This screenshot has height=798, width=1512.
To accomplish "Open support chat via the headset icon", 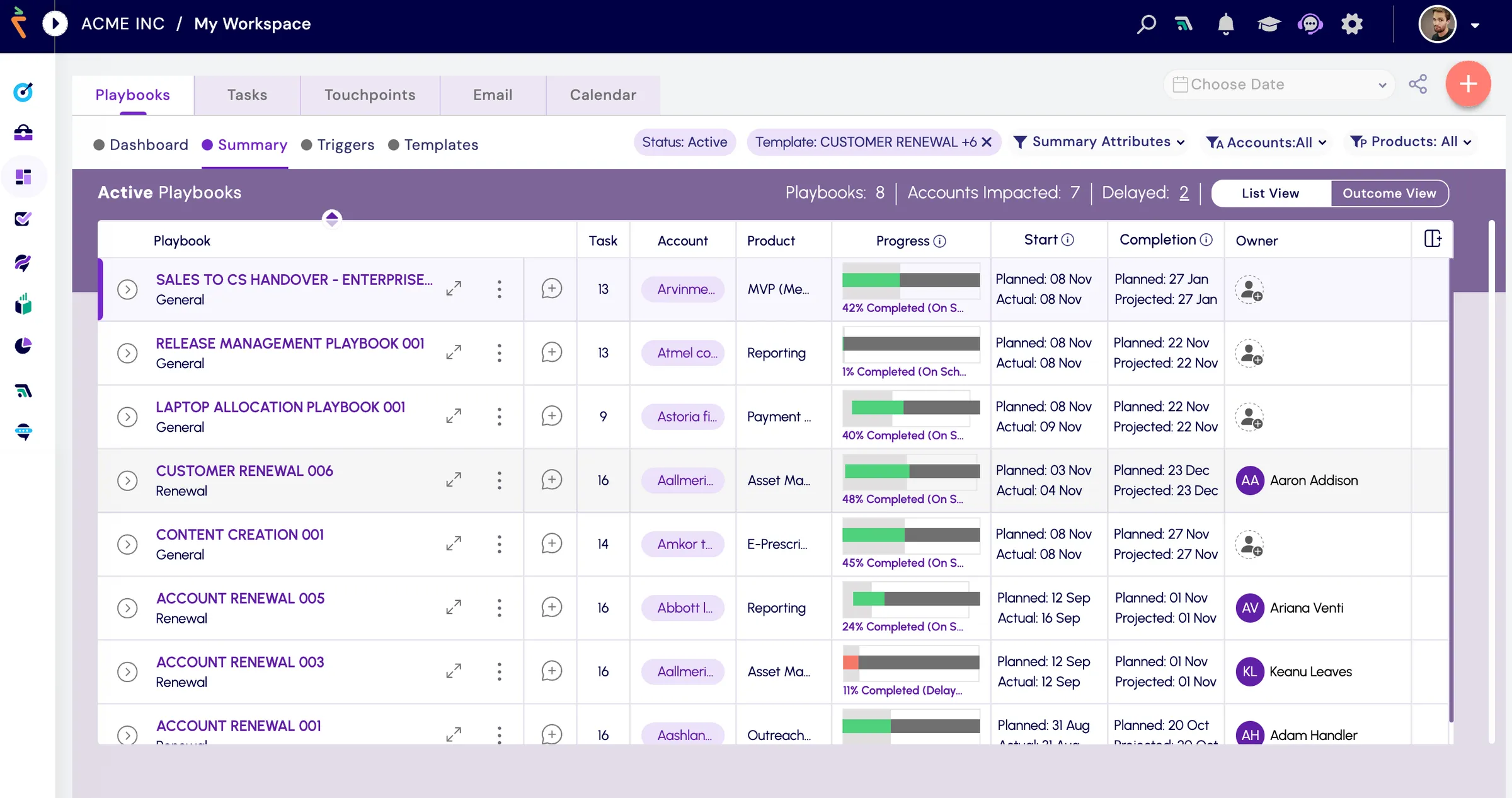I will tap(1310, 24).
